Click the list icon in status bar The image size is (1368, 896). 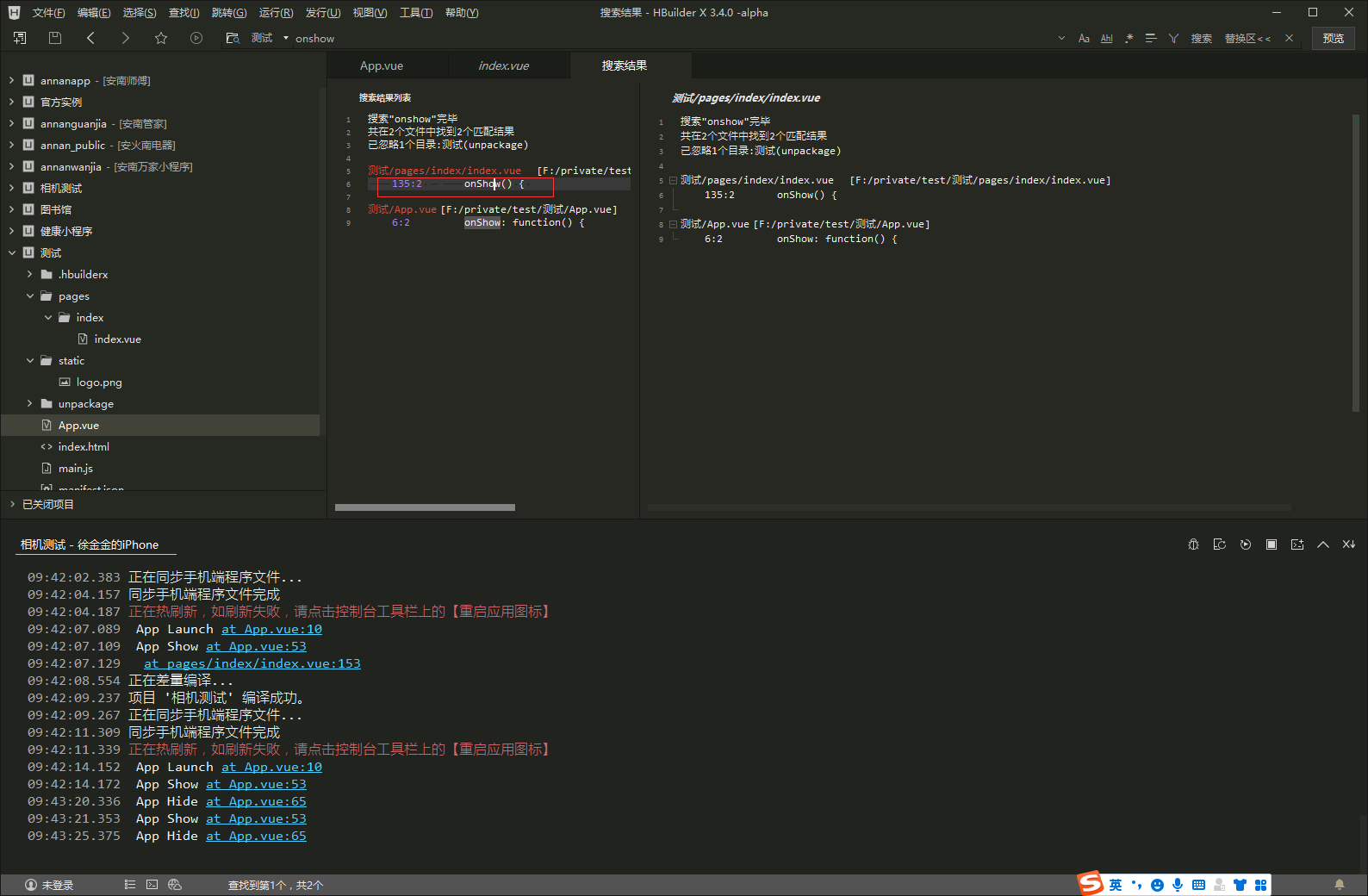point(130,885)
